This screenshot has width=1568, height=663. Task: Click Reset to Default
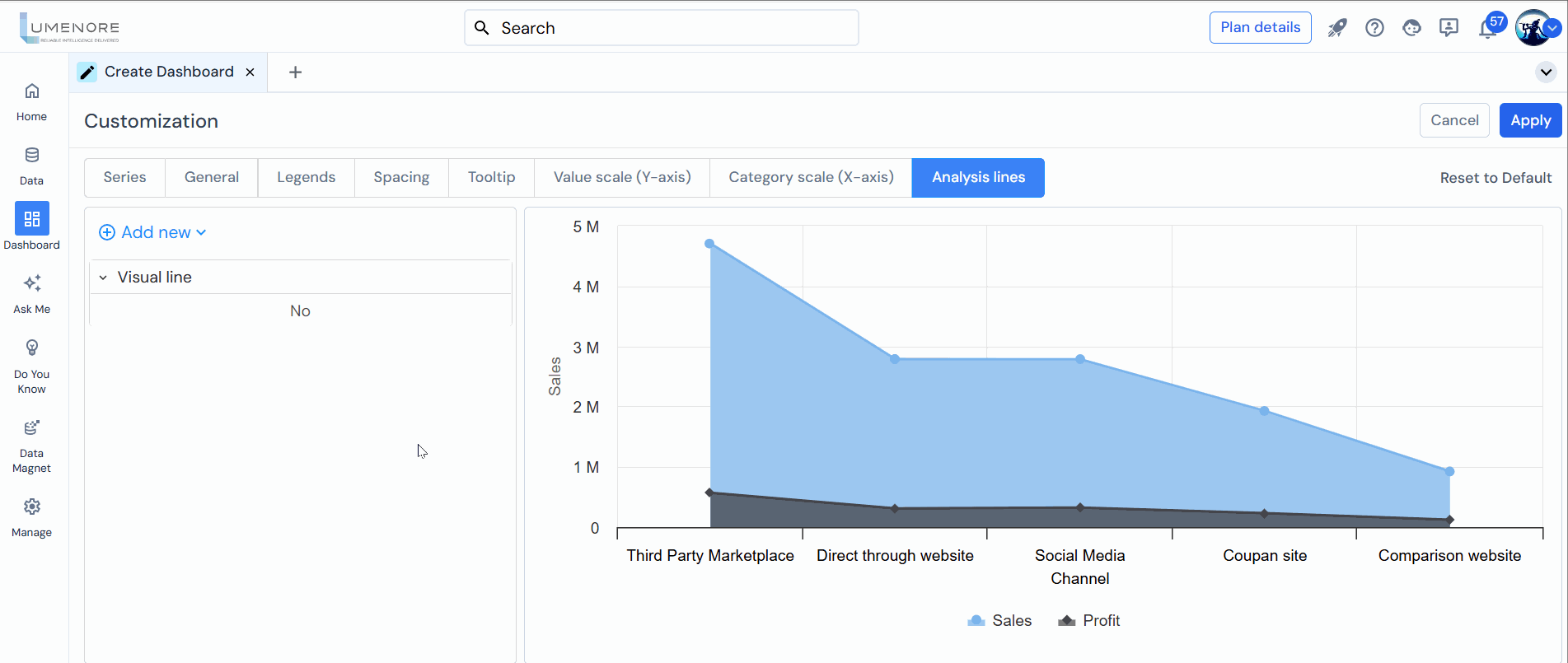pyautogui.click(x=1495, y=178)
